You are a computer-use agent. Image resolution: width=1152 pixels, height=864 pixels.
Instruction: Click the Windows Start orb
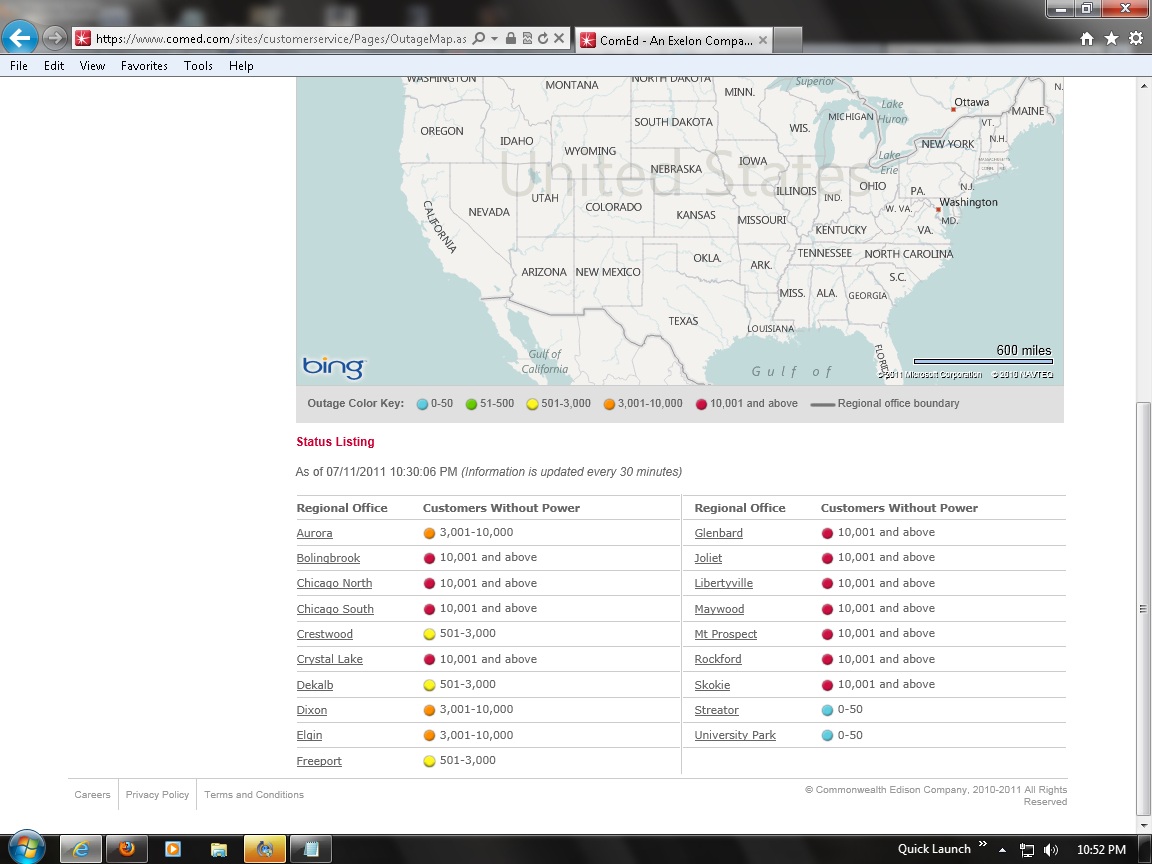pyautogui.click(x=27, y=848)
